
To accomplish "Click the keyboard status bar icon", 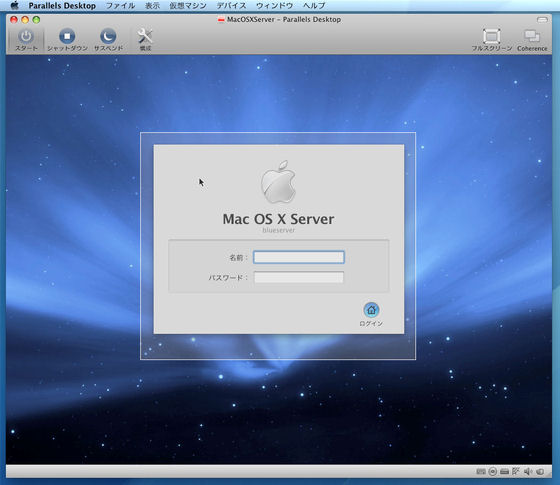I will coord(481,472).
